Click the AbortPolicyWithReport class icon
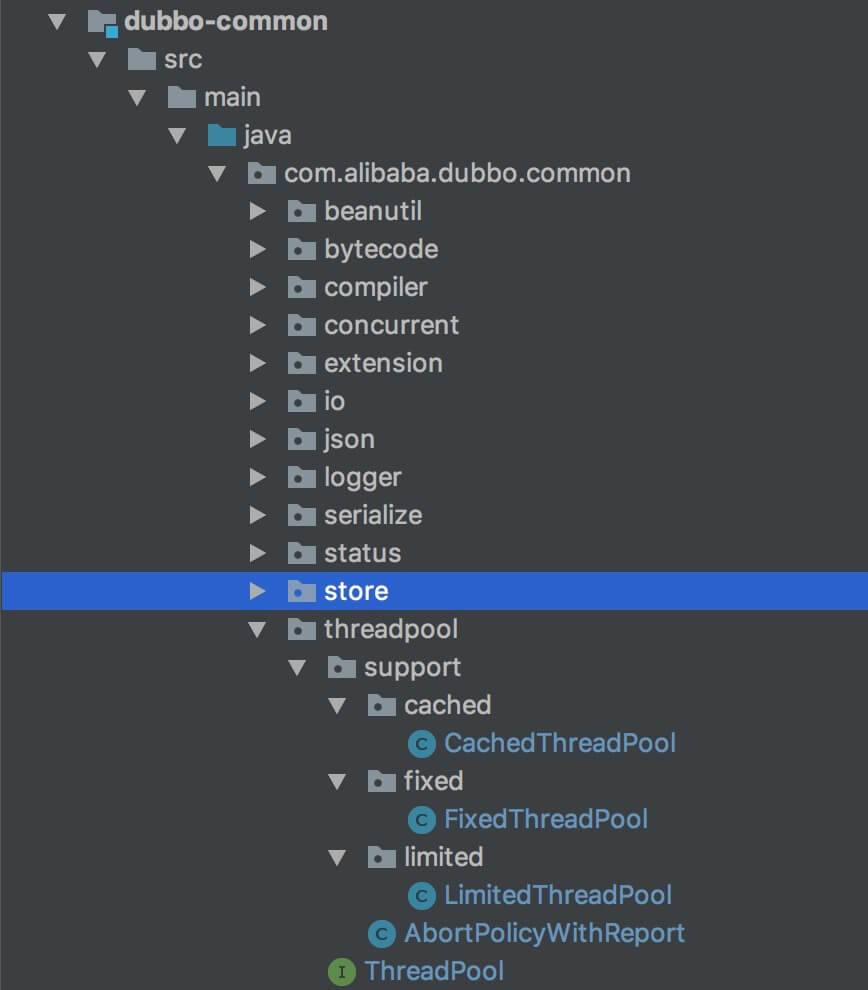 tap(382, 933)
